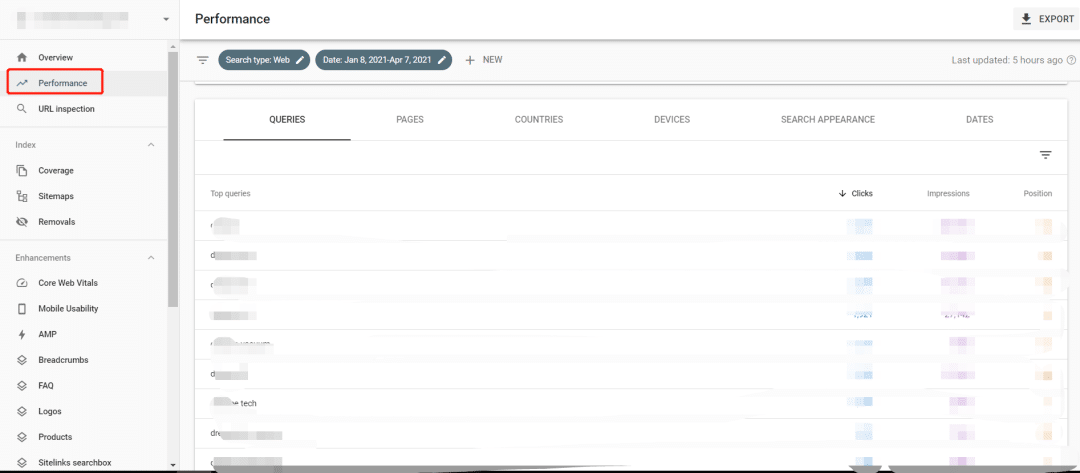Open the Overview home icon
This screenshot has width=1080, height=473.
point(22,58)
